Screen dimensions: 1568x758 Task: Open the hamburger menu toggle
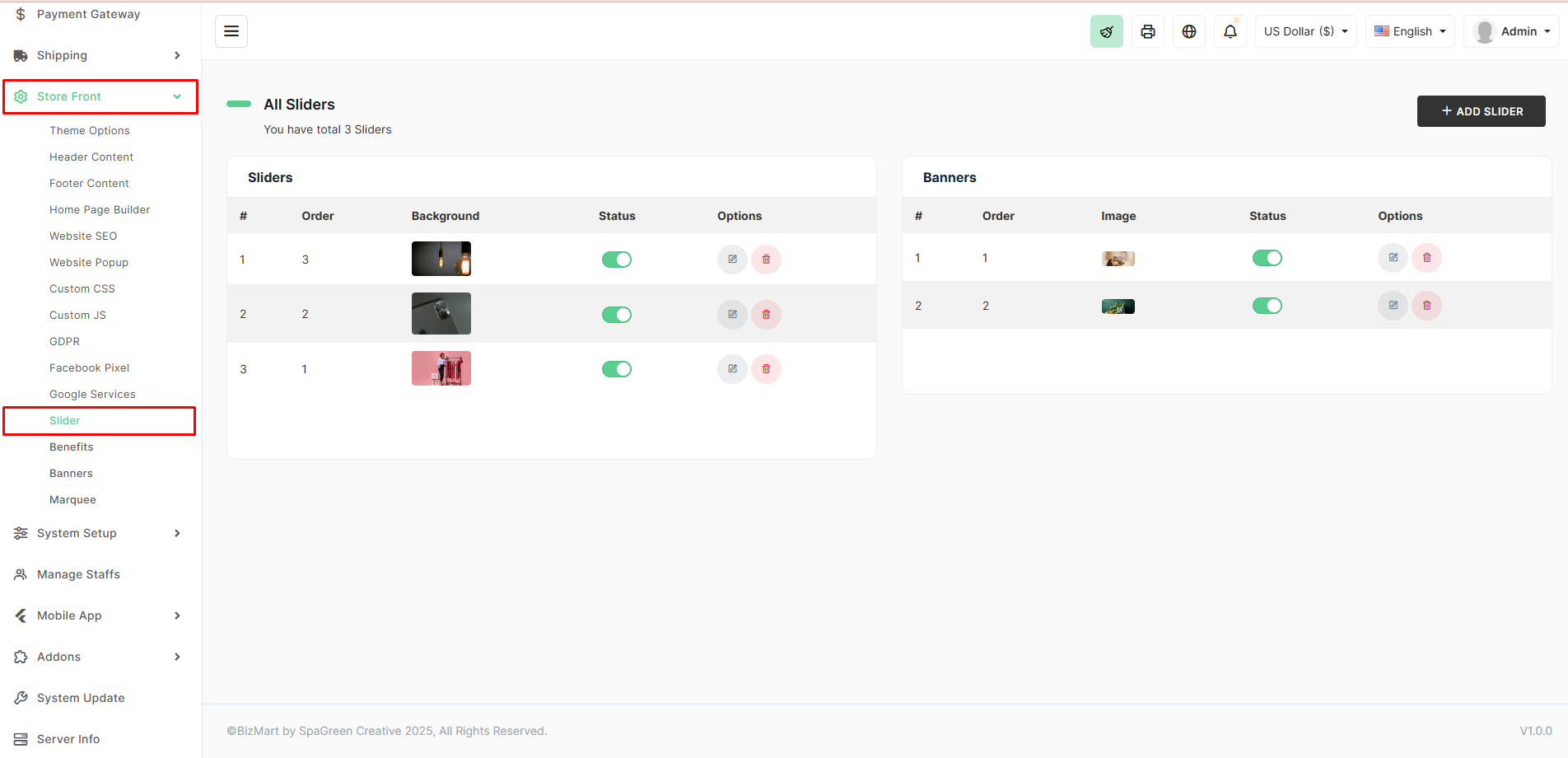point(231,30)
